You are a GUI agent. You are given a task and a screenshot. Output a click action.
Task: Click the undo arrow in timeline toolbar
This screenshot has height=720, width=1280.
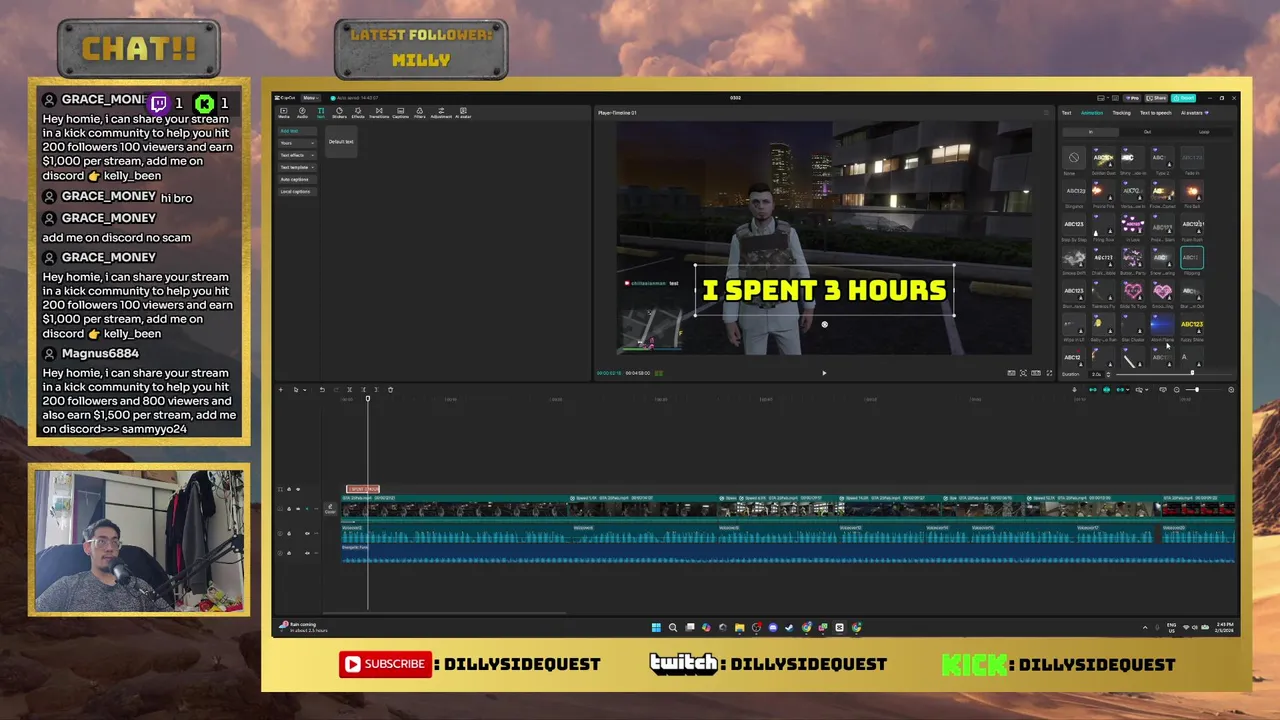pyautogui.click(x=322, y=390)
